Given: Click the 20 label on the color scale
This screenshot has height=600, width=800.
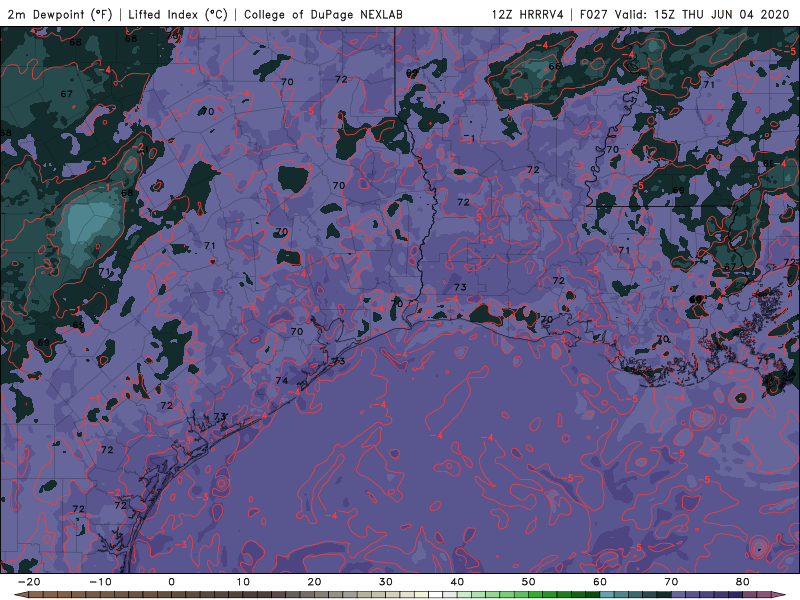Looking at the screenshot, I should pos(314,582).
